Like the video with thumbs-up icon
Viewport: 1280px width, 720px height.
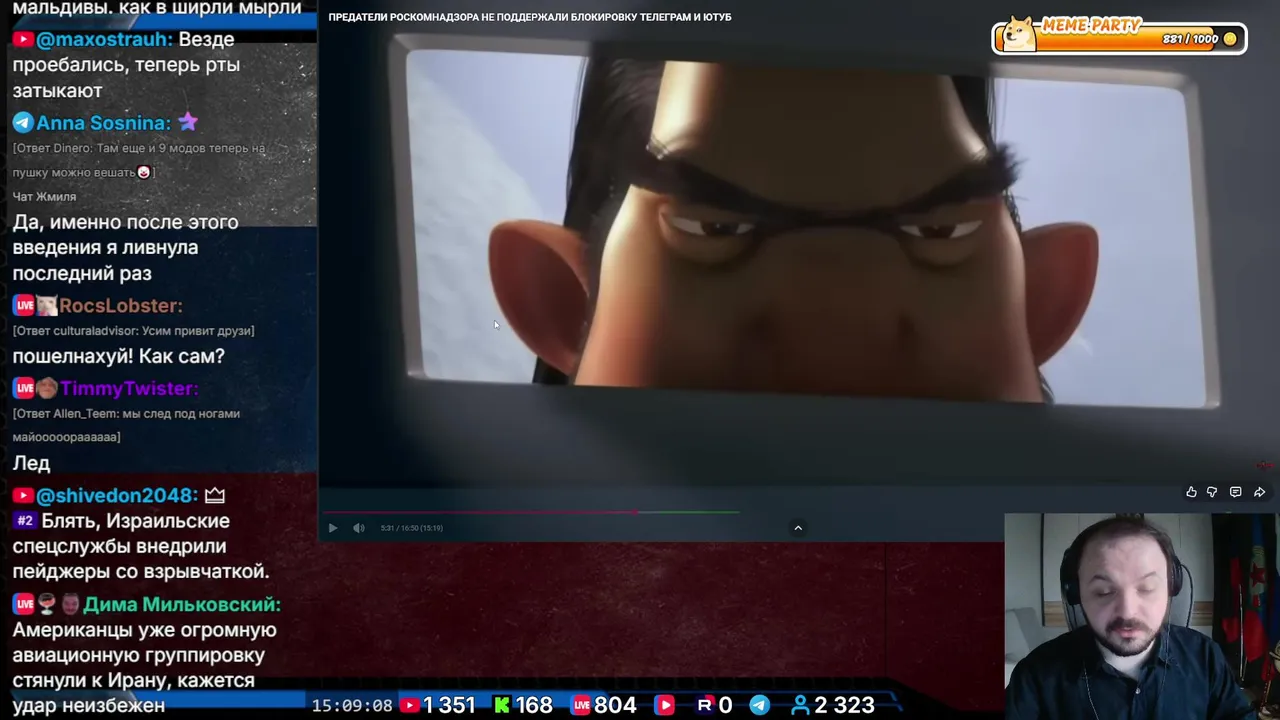(x=1191, y=492)
